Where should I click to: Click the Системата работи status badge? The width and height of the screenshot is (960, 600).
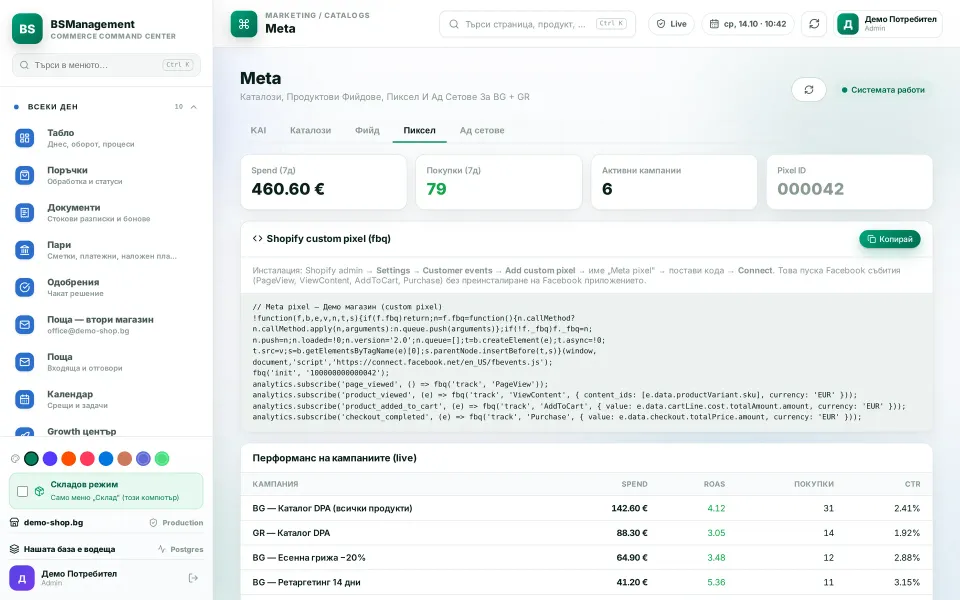[x=883, y=90]
